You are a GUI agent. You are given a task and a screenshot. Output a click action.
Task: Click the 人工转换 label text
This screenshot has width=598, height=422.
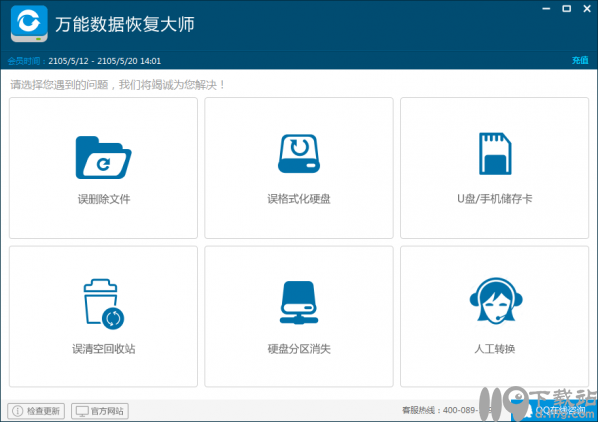(494, 349)
